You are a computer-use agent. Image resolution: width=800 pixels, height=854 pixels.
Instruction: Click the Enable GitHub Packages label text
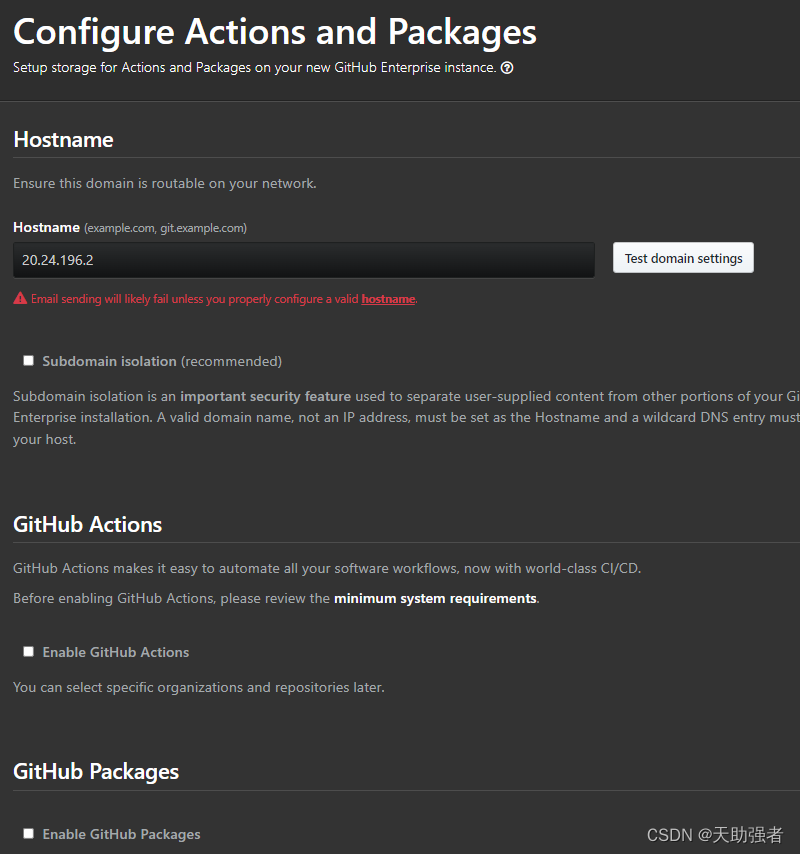coord(121,834)
